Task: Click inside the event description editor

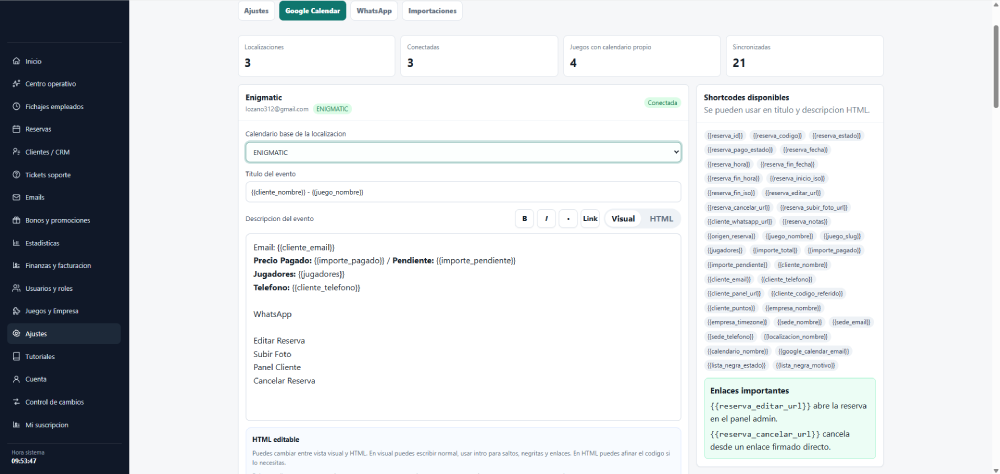Action: (x=463, y=327)
